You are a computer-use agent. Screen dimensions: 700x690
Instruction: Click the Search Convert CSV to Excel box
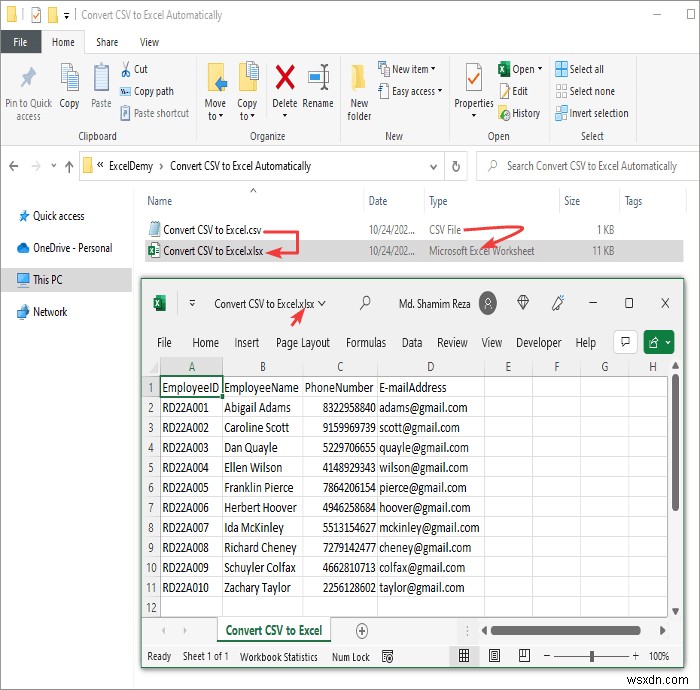click(588, 166)
